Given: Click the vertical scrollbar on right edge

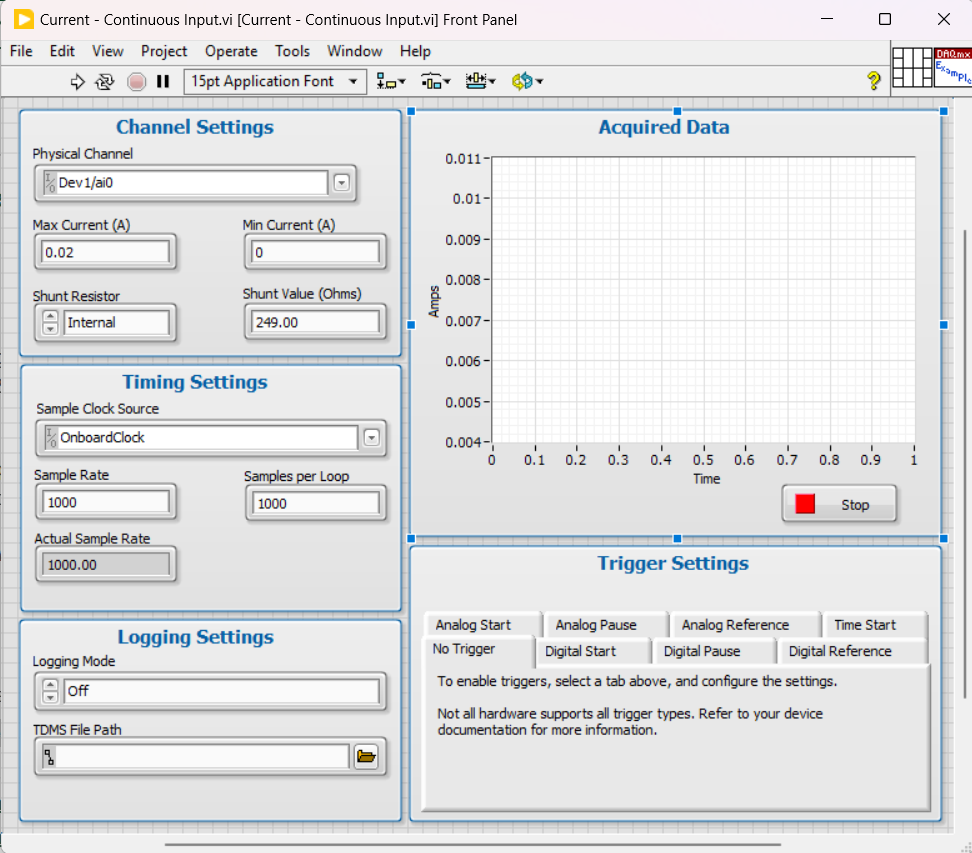Looking at the screenshot, I should (x=964, y=465).
